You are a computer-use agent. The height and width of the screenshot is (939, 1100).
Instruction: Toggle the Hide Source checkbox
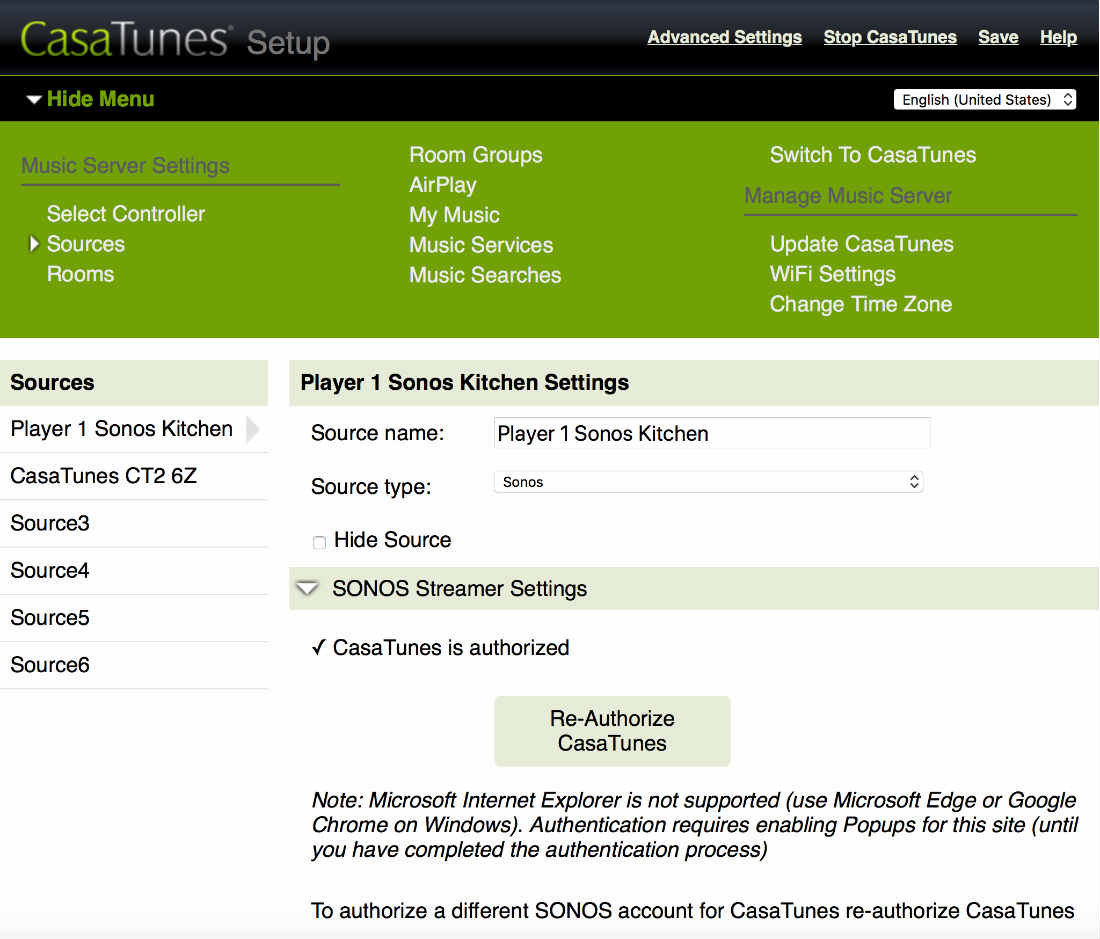pos(319,542)
